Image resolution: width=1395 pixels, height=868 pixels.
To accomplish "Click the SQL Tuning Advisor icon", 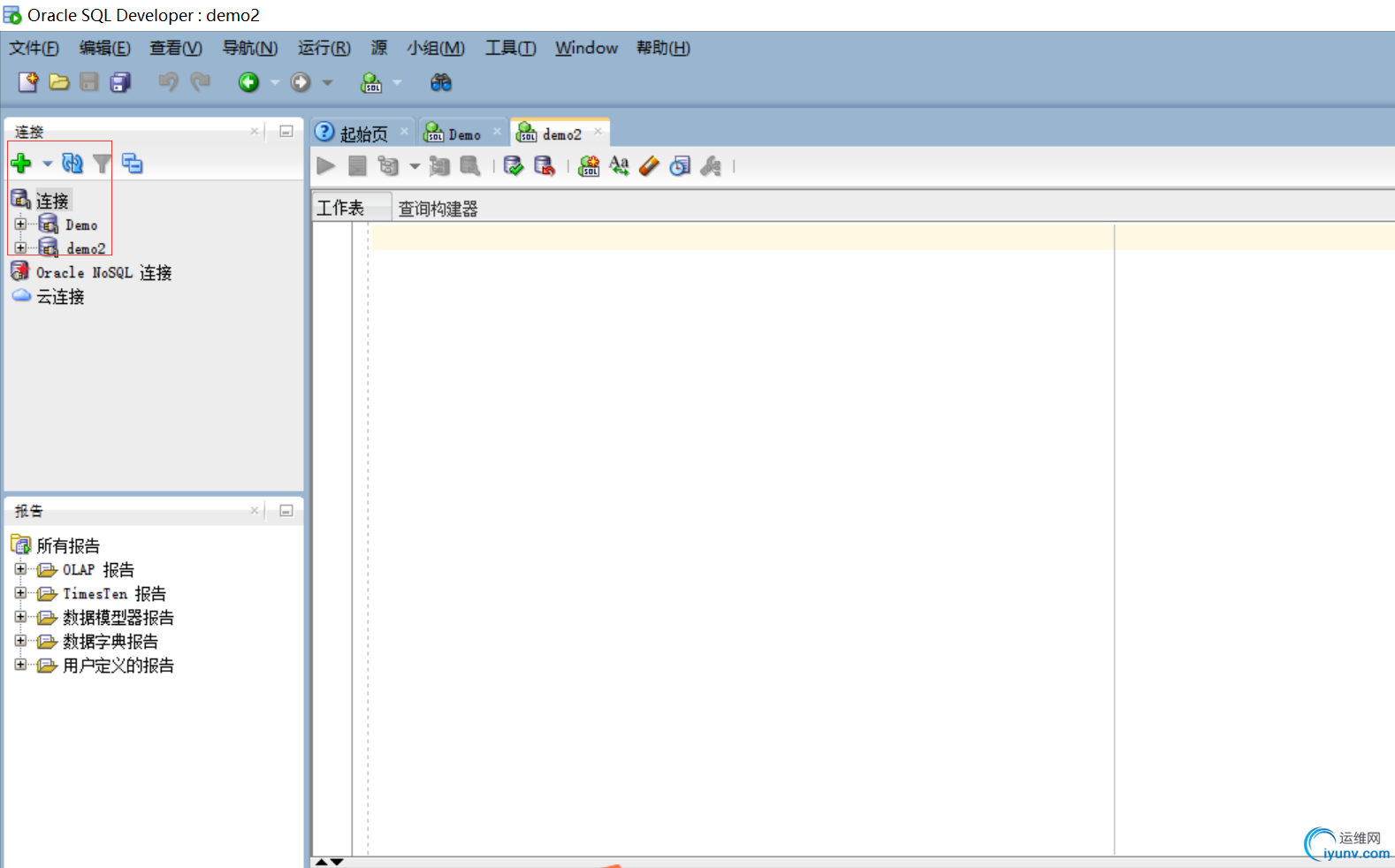I will coord(469,165).
